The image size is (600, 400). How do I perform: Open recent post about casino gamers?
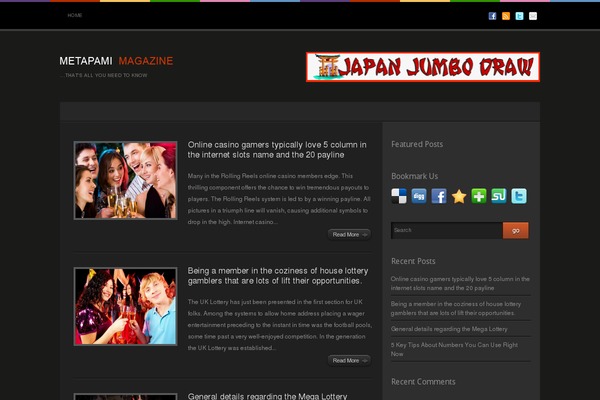pos(460,283)
